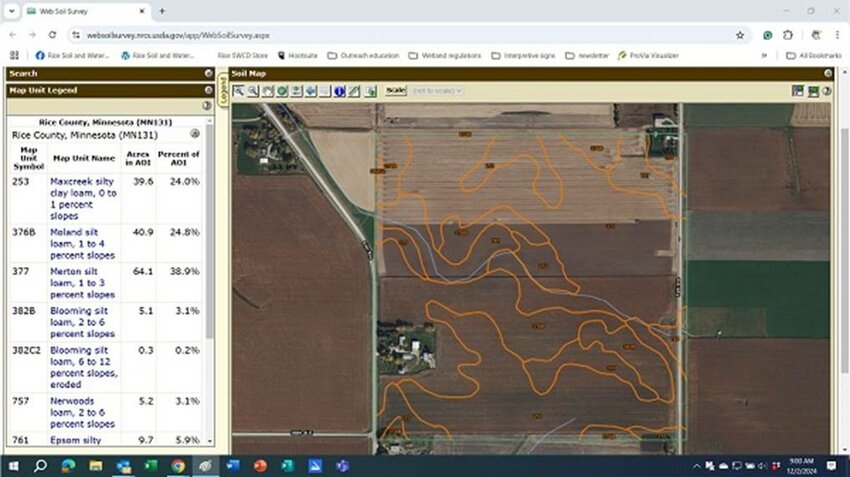This screenshot has width=850, height=477.
Task: Click second green map layout icon at toolbar right
Action: 813,91
